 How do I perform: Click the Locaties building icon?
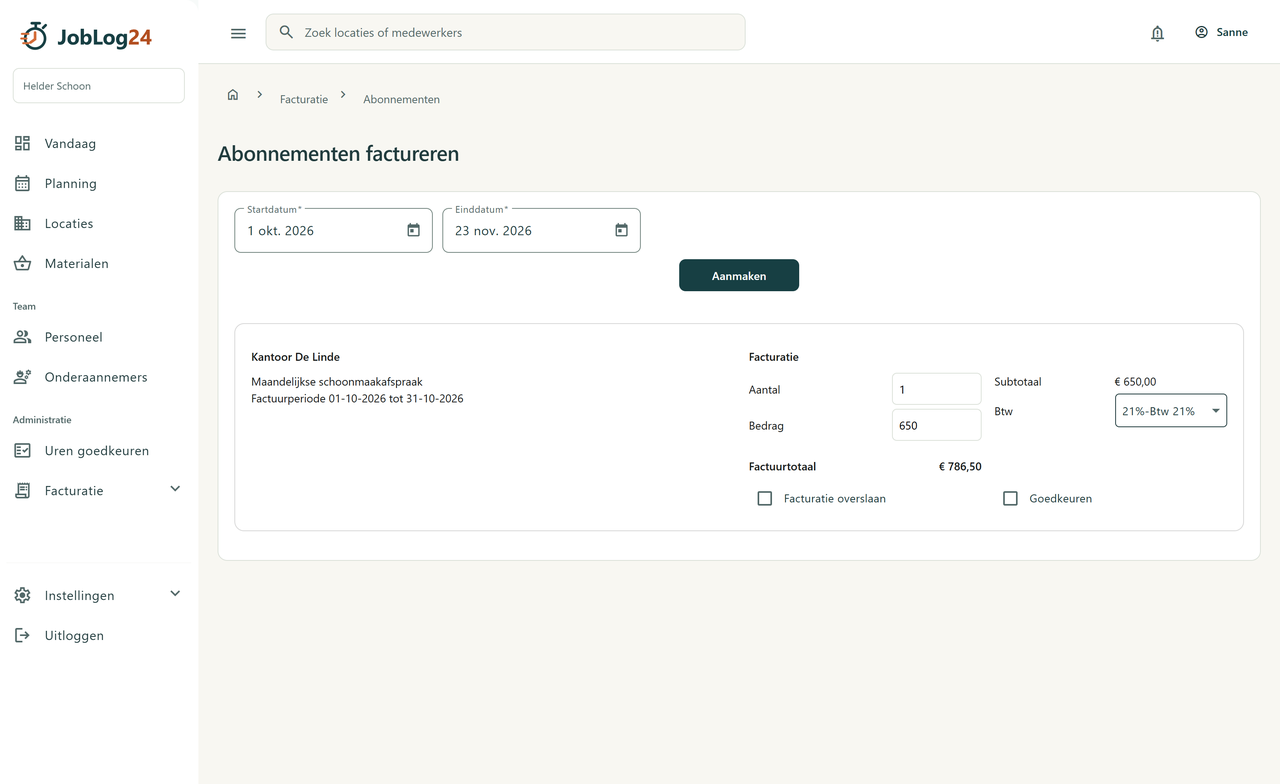[x=22, y=223]
